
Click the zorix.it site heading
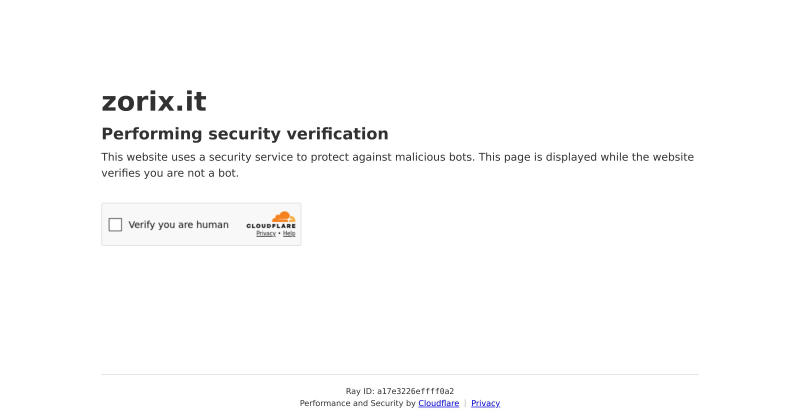click(154, 101)
